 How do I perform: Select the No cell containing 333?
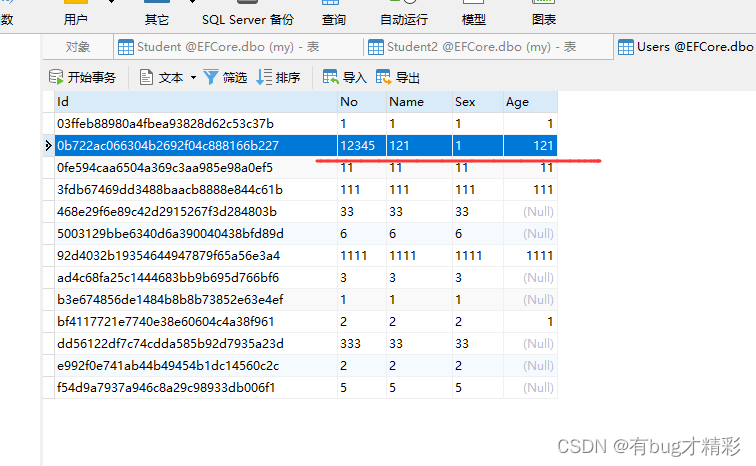(362, 344)
